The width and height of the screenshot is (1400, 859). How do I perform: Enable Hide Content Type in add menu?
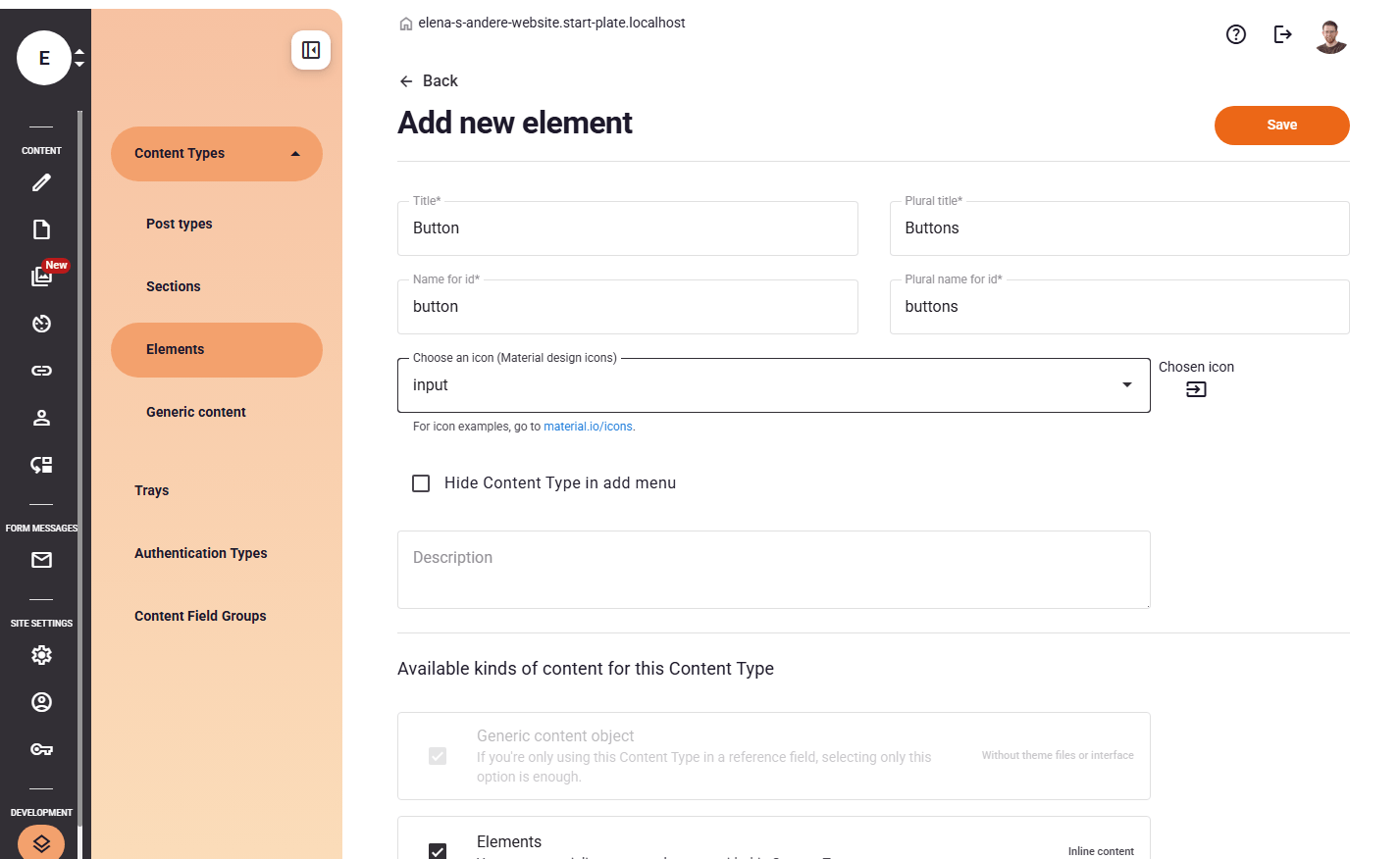pyautogui.click(x=421, y=483)
